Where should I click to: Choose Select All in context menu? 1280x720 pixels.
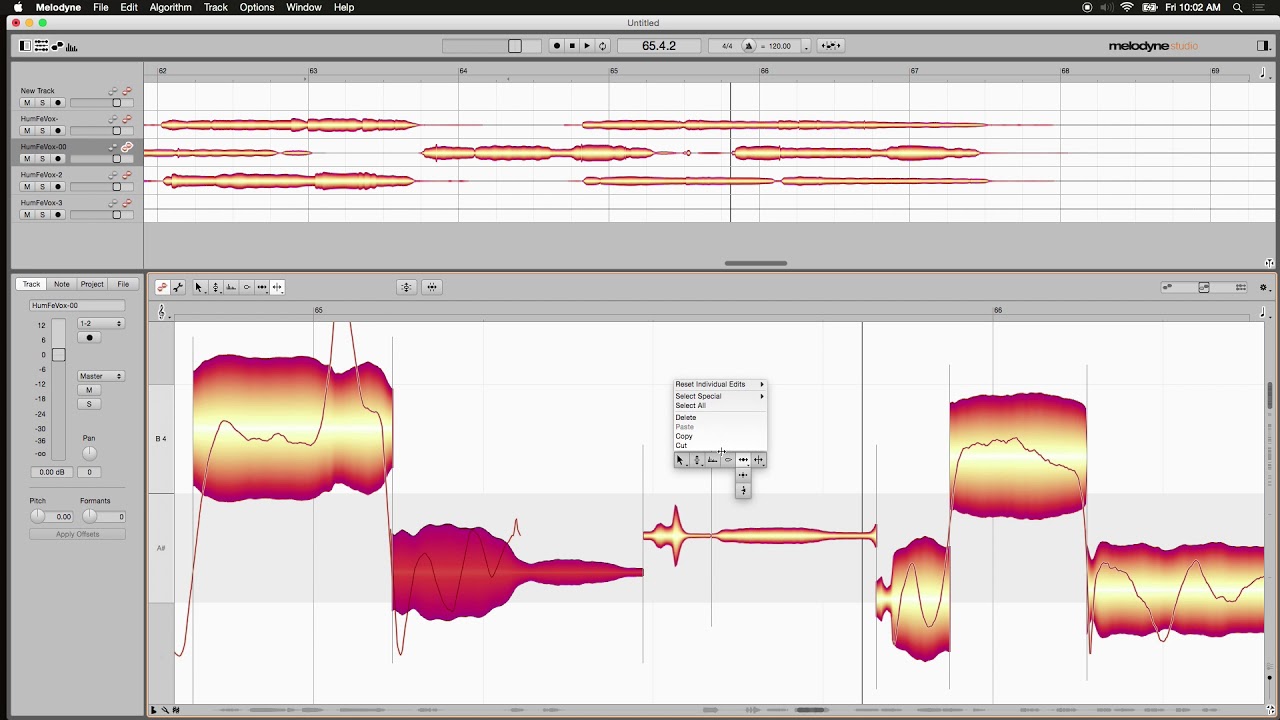tap(691, 406)
